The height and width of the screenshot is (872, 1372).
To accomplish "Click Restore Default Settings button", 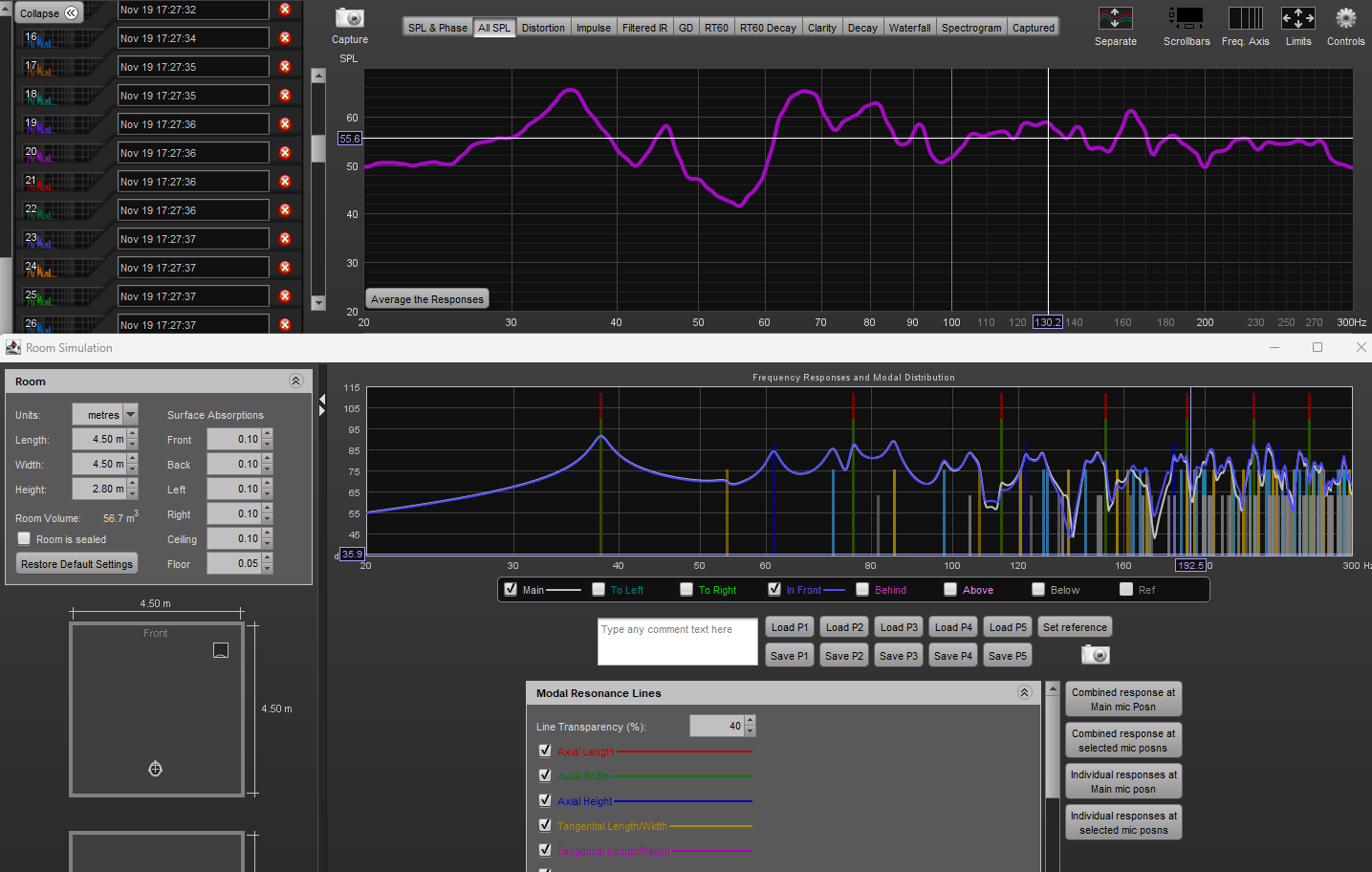I will pyautogui.click(x=77, y=563).
